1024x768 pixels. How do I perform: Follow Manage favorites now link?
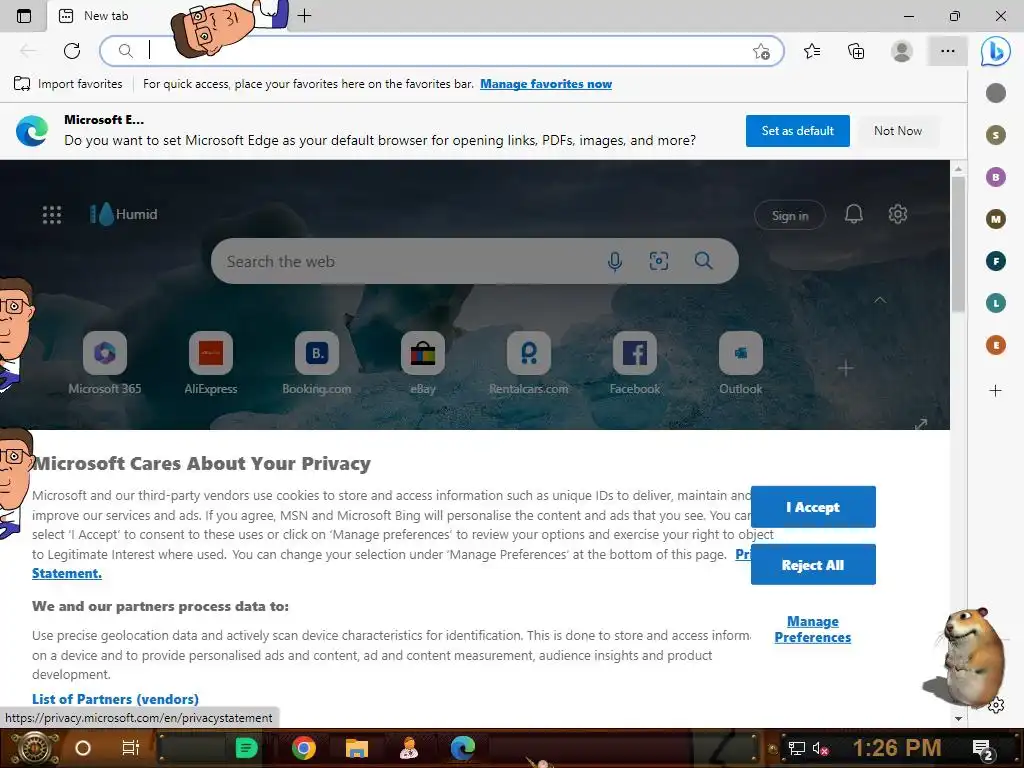[546, 84]
